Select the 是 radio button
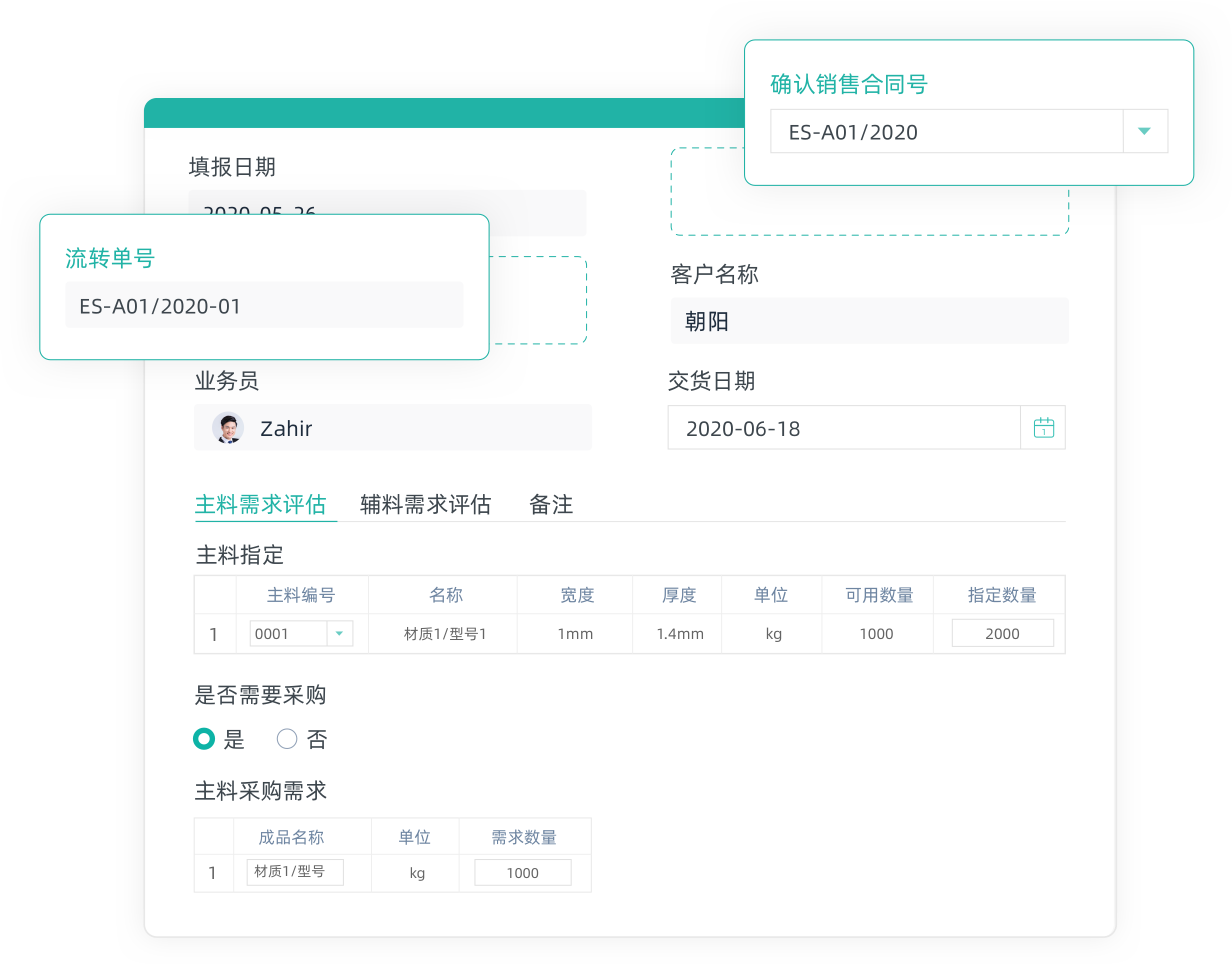The height and width of the screenshot is (964, 1232). click(x=204, y=739)
